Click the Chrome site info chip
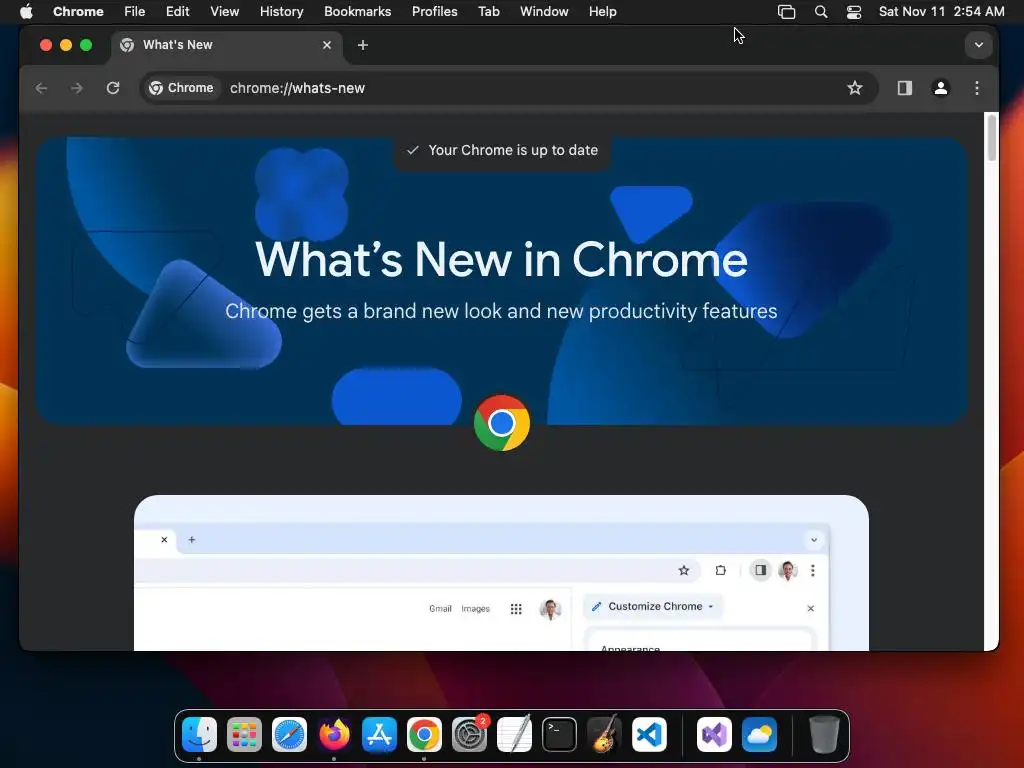The width and height of the screenshot is (1024, 768). click(x=182, y=88)
